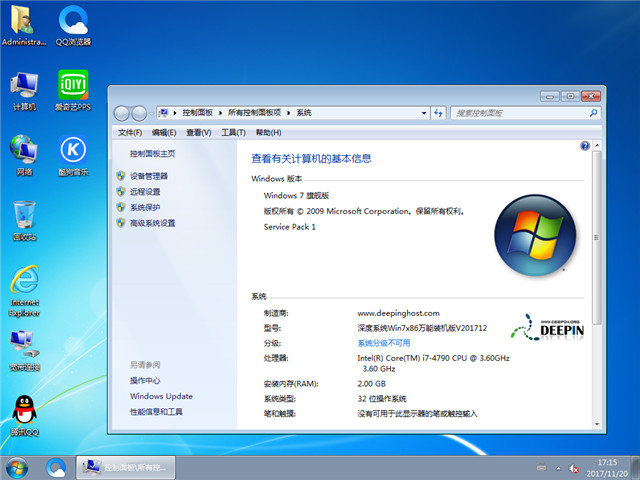Launch 爱奇艺PPS desktop shortcut

pyautogui.click(x=73, y=91)
